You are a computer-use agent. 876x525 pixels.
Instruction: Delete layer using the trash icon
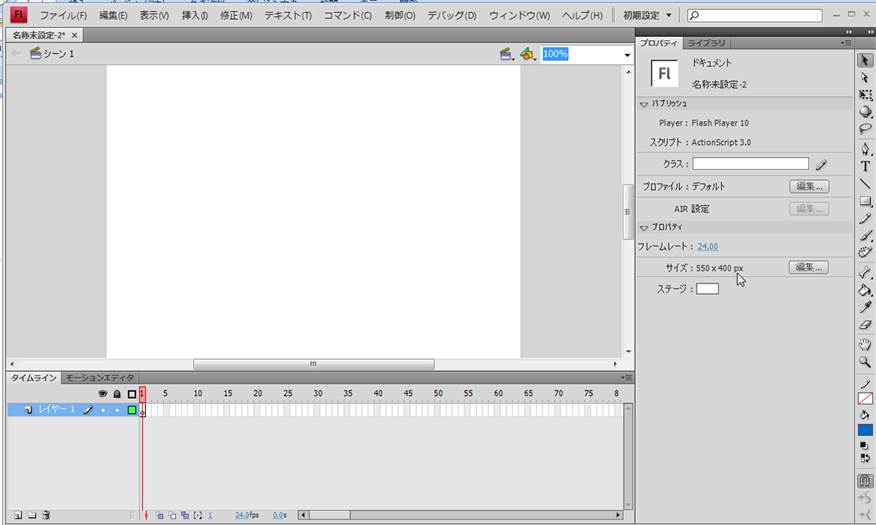tap(46, 515)
